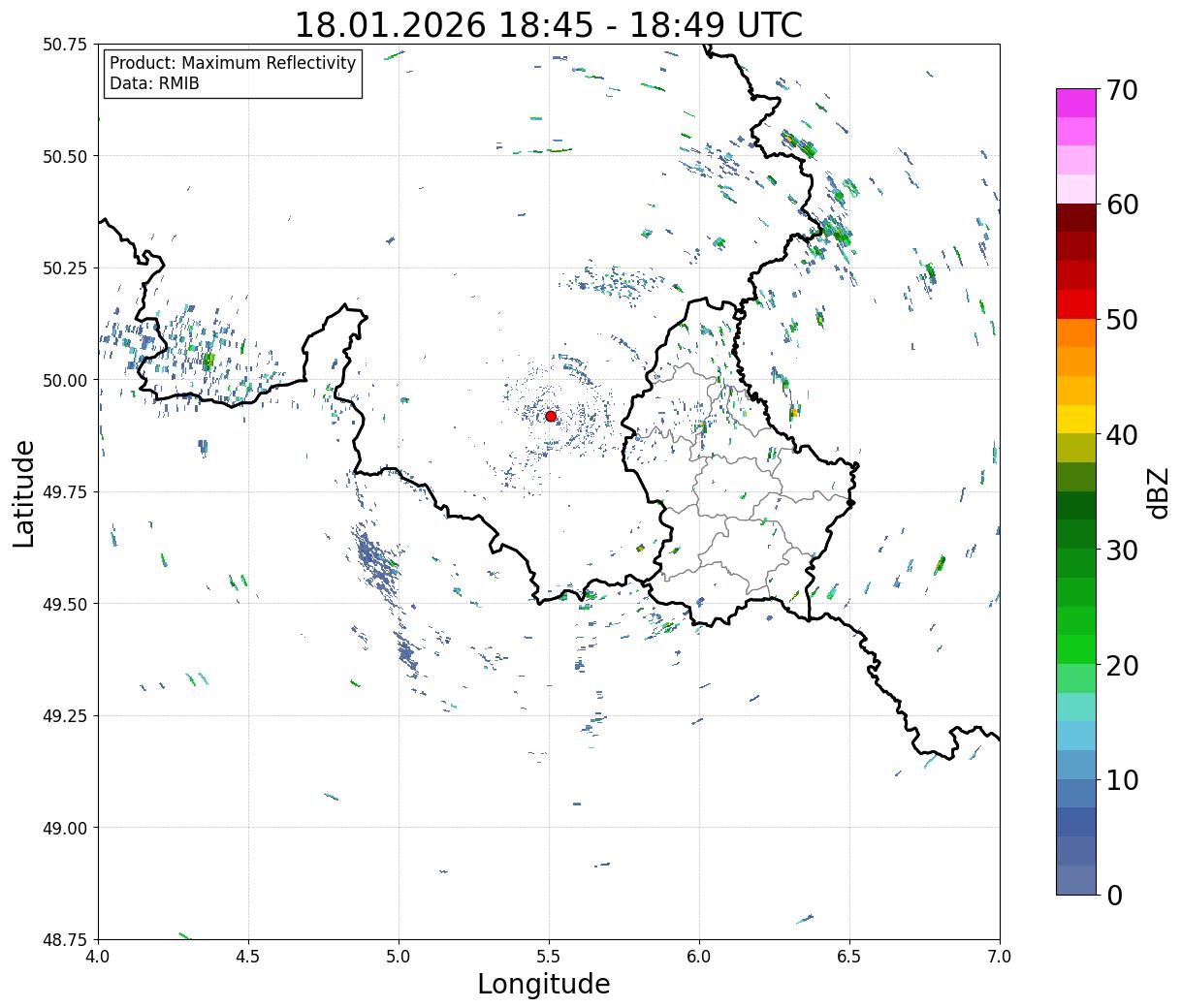Click the colorbar tick label 30
1182x1008 pixels.
coord(1121,551)
